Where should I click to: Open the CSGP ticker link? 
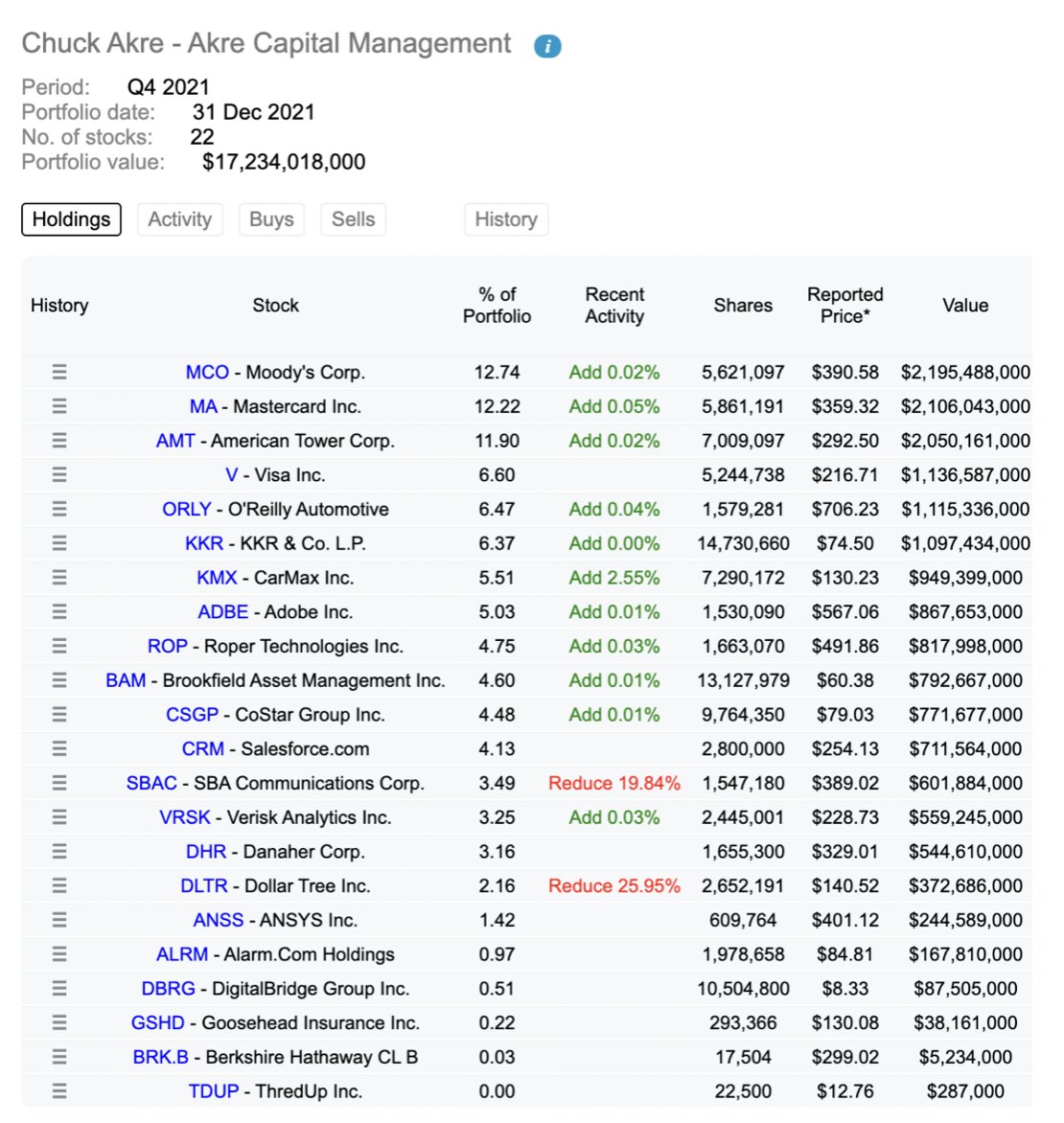[x=192, y=715]
